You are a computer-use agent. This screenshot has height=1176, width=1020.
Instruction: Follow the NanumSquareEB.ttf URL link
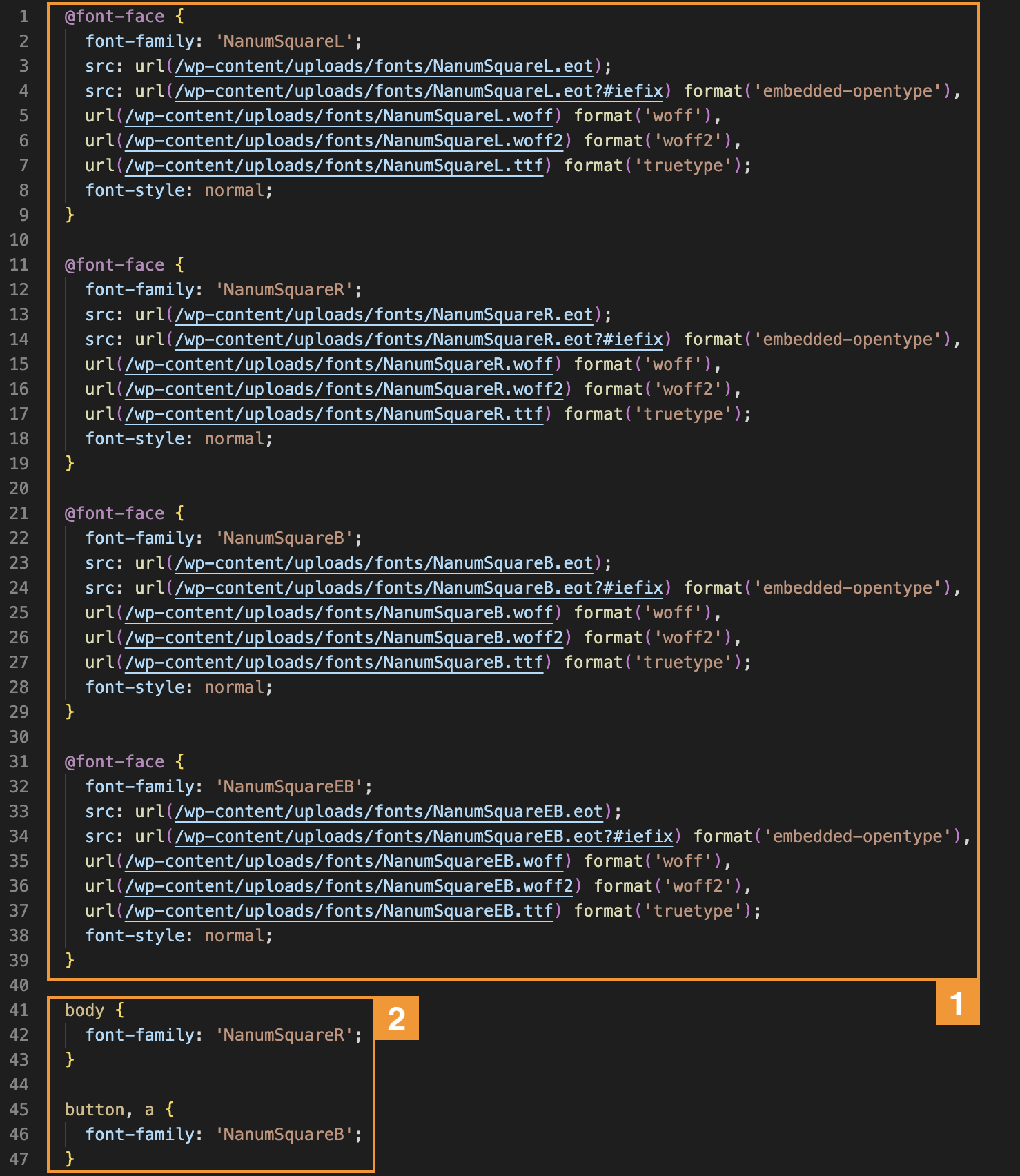pyautogui.click(x=339, y=911)
